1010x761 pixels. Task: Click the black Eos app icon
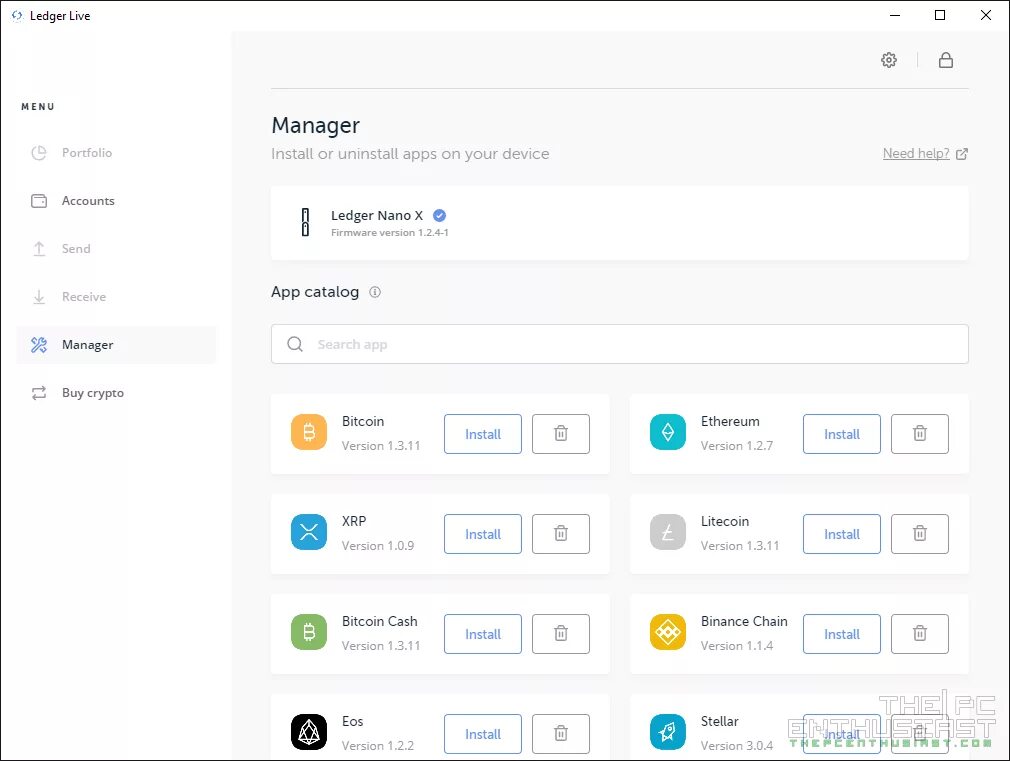[x=309, y=732]
